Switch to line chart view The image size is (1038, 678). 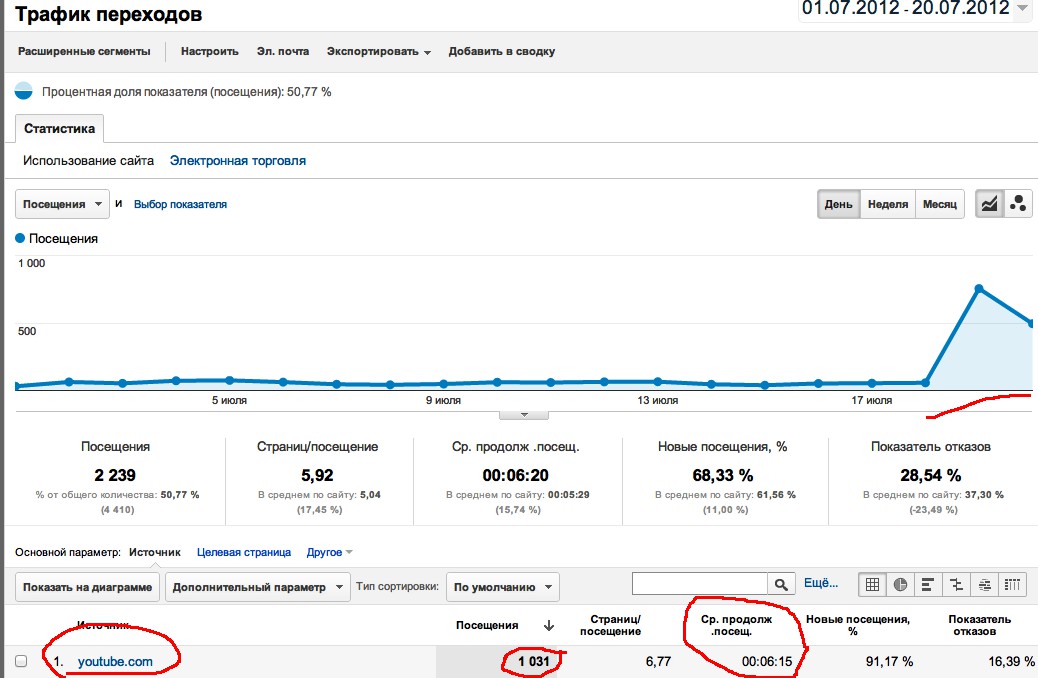(989, 204)
